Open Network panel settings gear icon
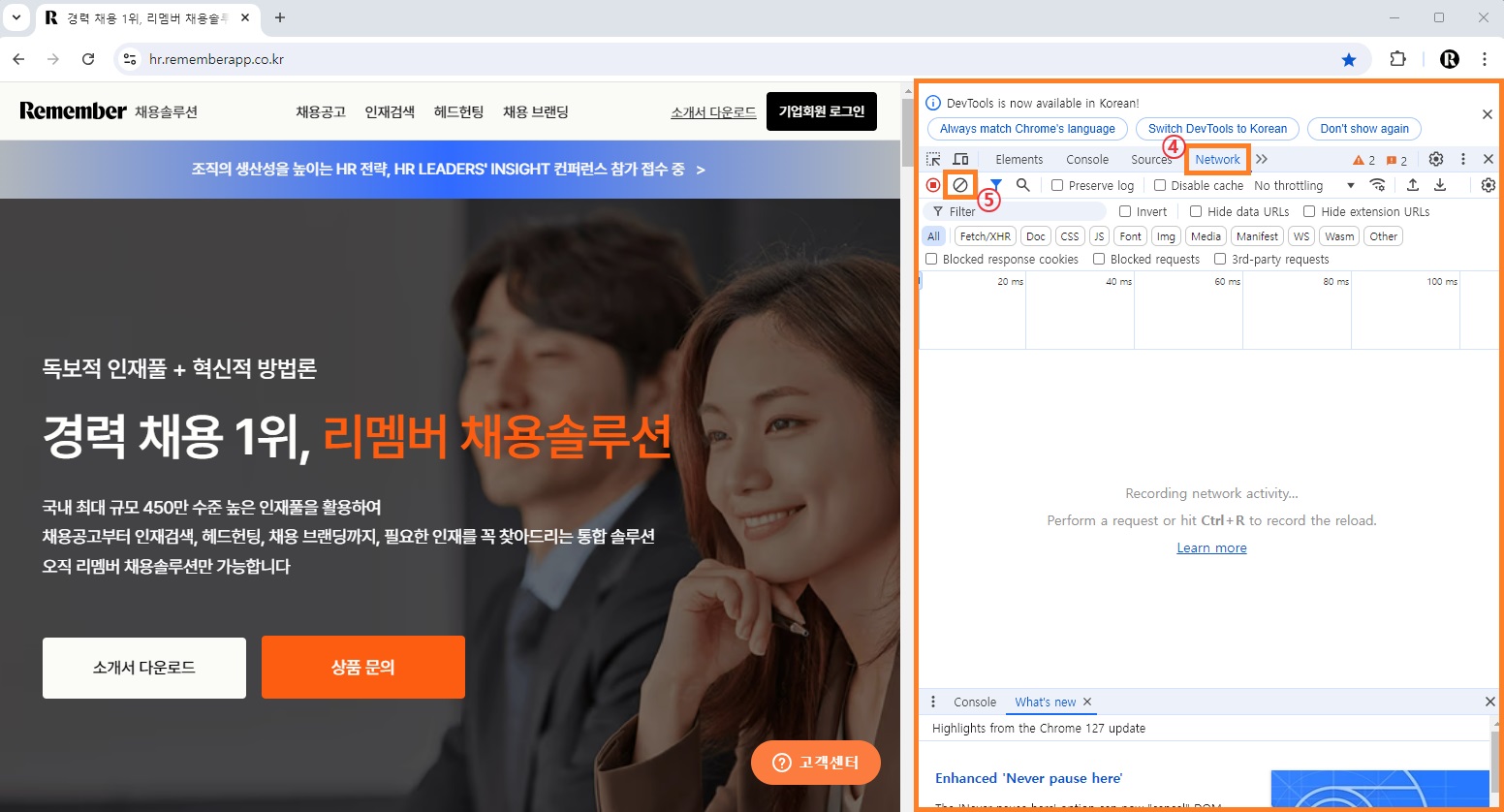 click(x=1488, y=185)
